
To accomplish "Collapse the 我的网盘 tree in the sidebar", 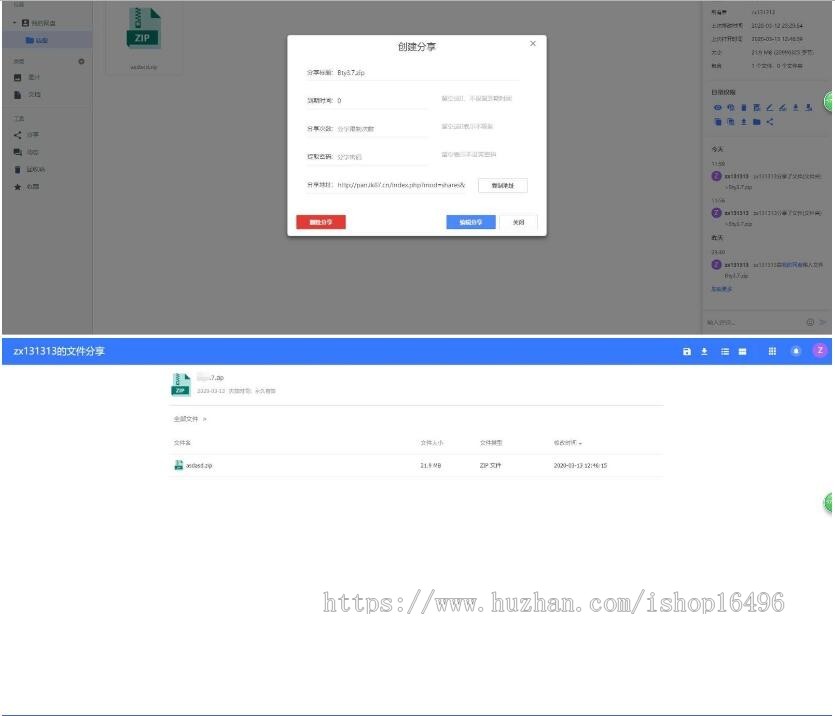I will (14, 22).
